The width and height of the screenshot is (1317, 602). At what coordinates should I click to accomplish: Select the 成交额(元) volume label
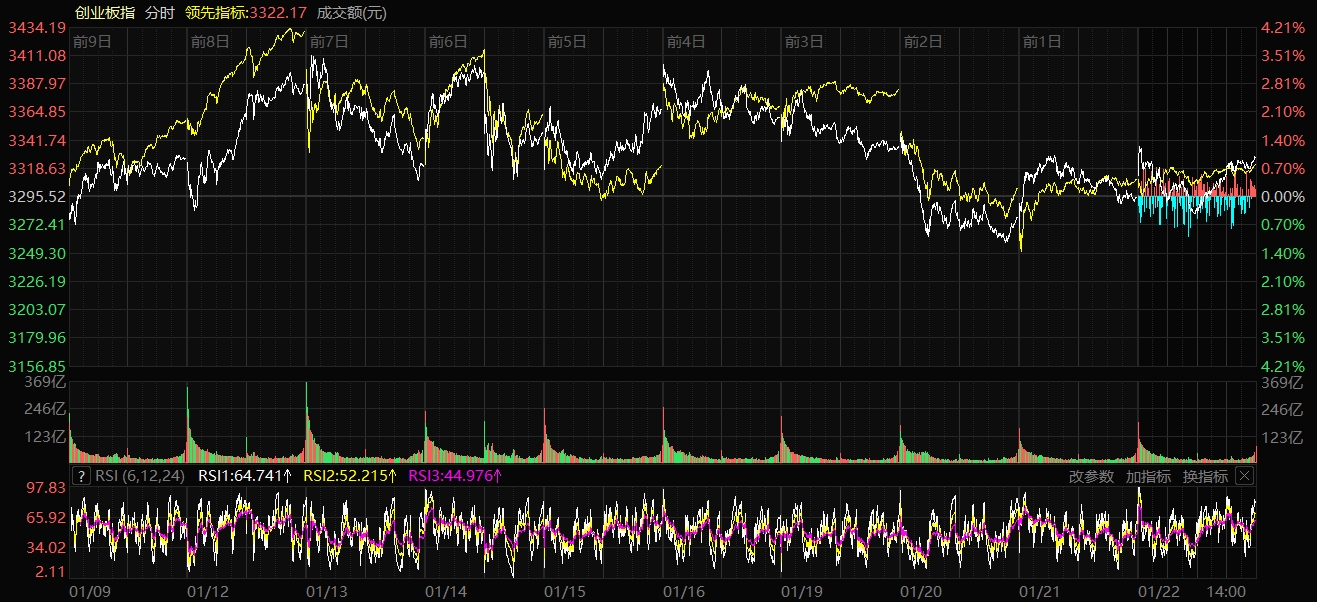point(351,13)
